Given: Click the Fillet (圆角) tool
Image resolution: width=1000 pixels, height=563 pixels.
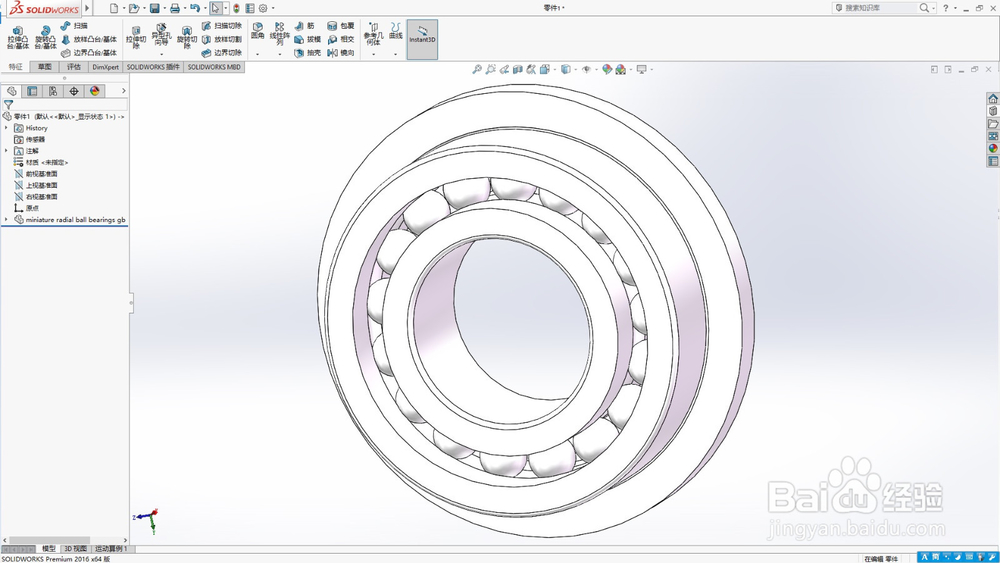Looking at the screenshot, I should tap(258, 31).
